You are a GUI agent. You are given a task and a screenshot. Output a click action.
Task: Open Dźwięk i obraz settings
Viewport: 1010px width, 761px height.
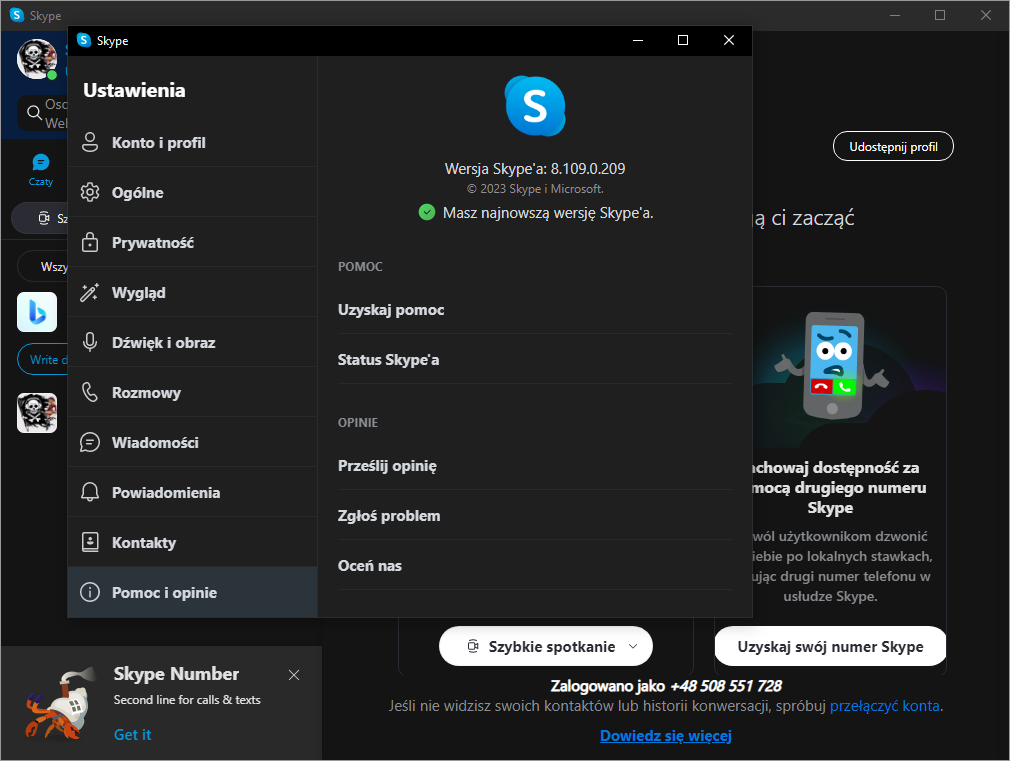[x=192, y=343]
